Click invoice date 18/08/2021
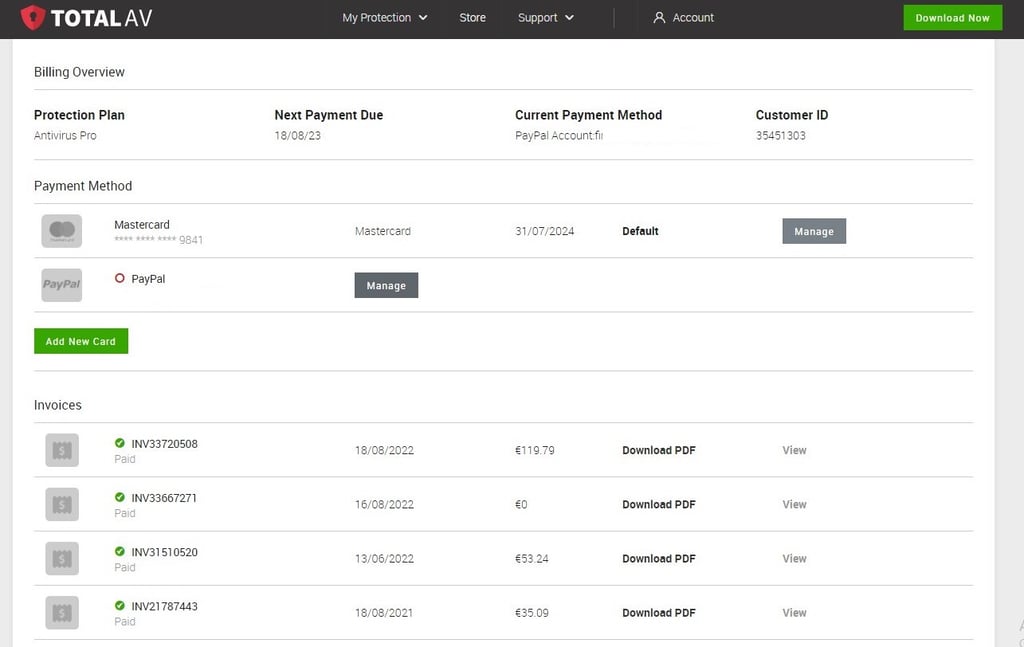The image size is (1024, 647). (x=384, y=613)
